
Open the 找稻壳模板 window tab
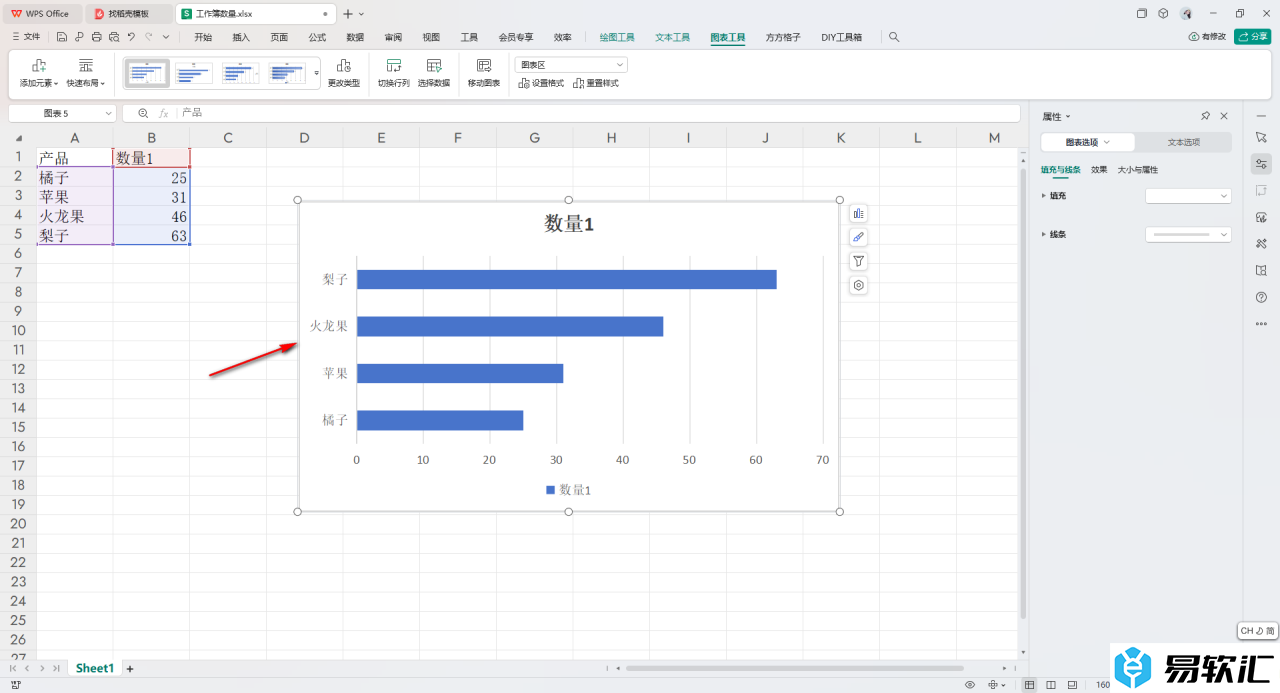pos(129,13)
